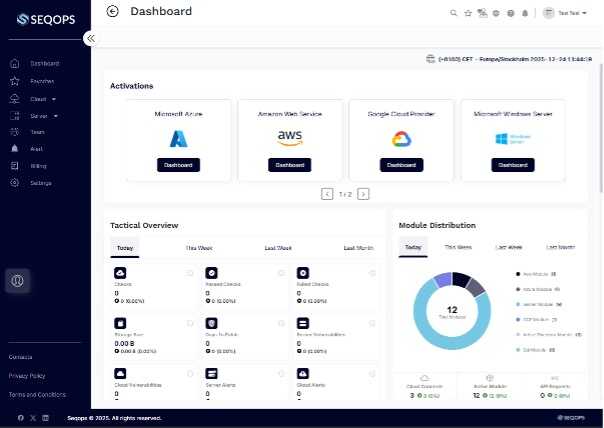Click the Server Vulnerabilities icon
This screenshot has height=428, width=604.
[303, 323]
